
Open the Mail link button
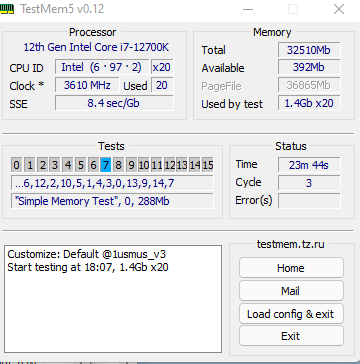[x=291, y=291]
